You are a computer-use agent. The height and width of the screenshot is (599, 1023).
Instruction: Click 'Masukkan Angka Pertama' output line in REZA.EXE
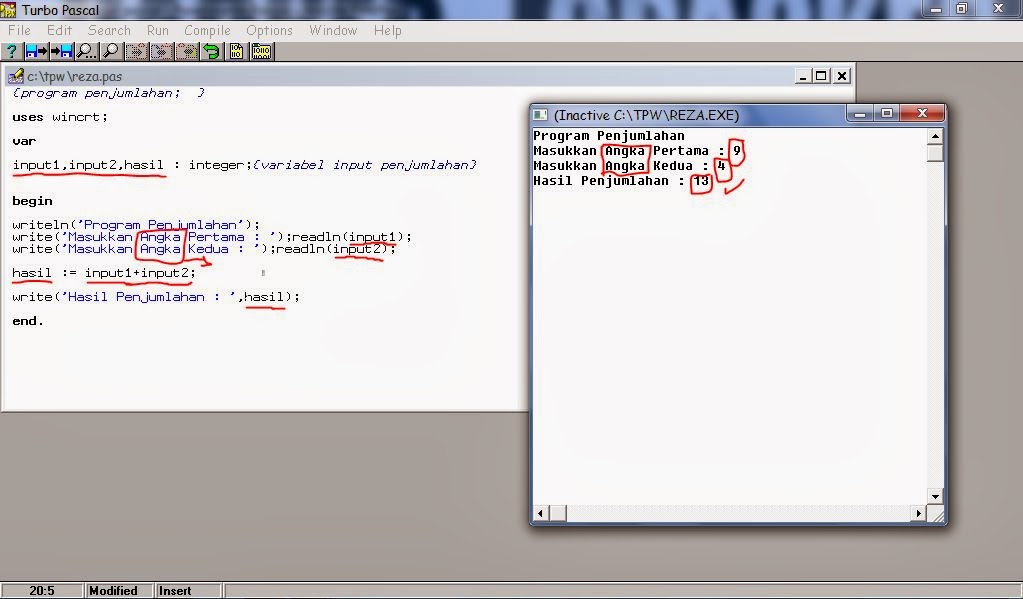(x=638, y=151)
